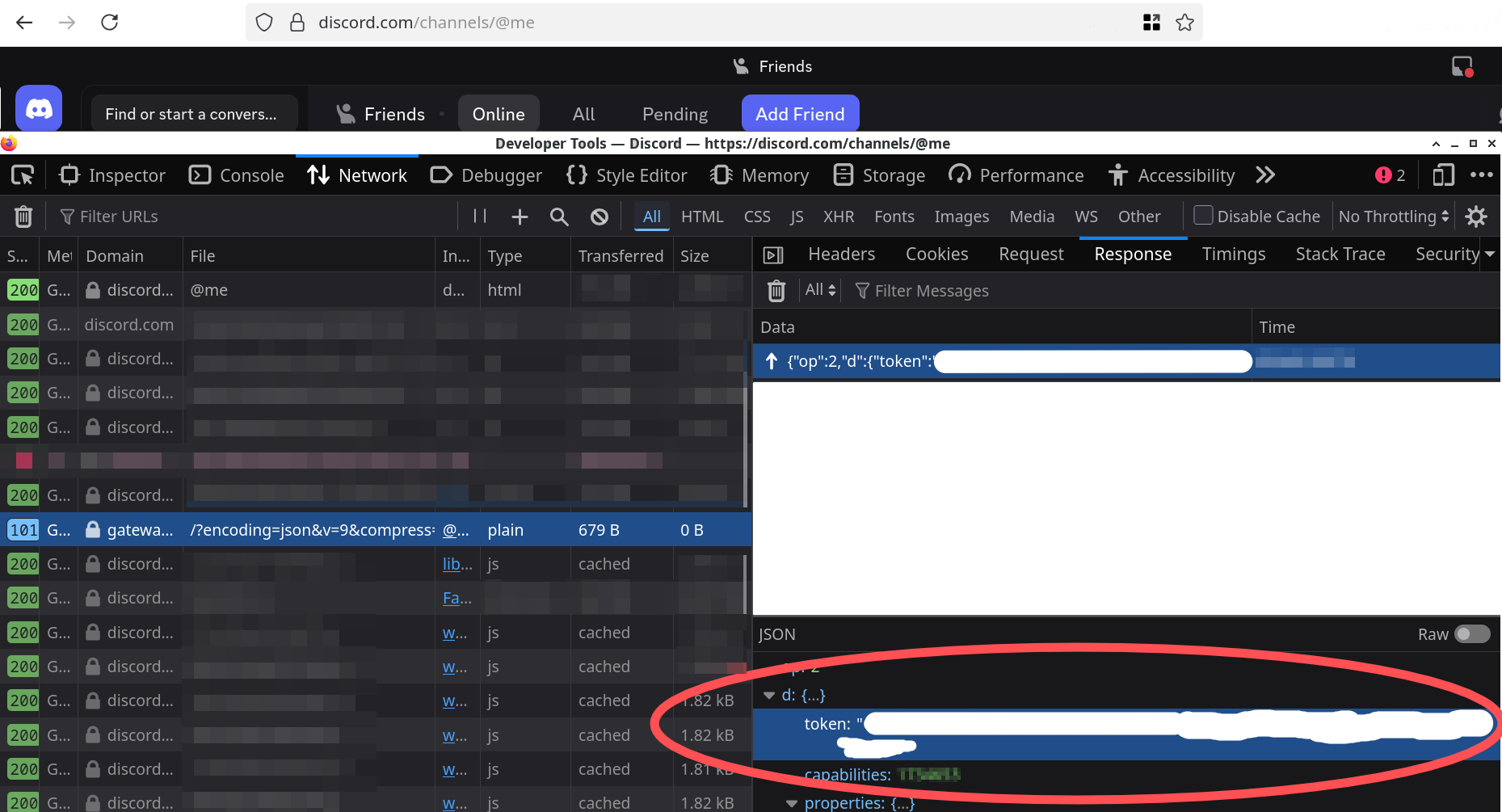
Task: Add a new request with plus icon
Action: pyautogui.click(x=520, y=217)
